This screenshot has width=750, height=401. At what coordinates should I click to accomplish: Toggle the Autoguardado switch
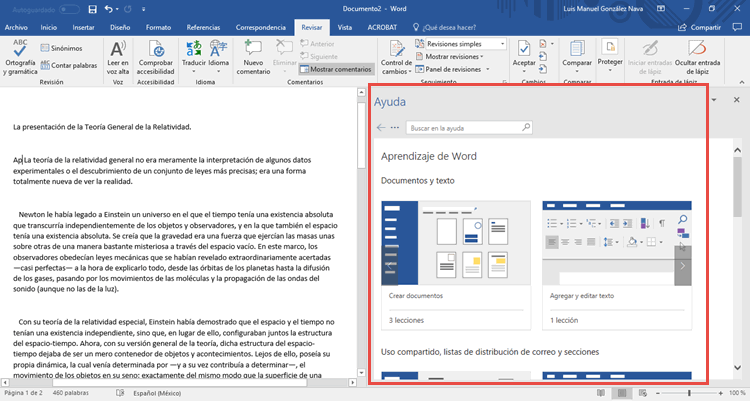pyautogui.click(x=72, y=9)
